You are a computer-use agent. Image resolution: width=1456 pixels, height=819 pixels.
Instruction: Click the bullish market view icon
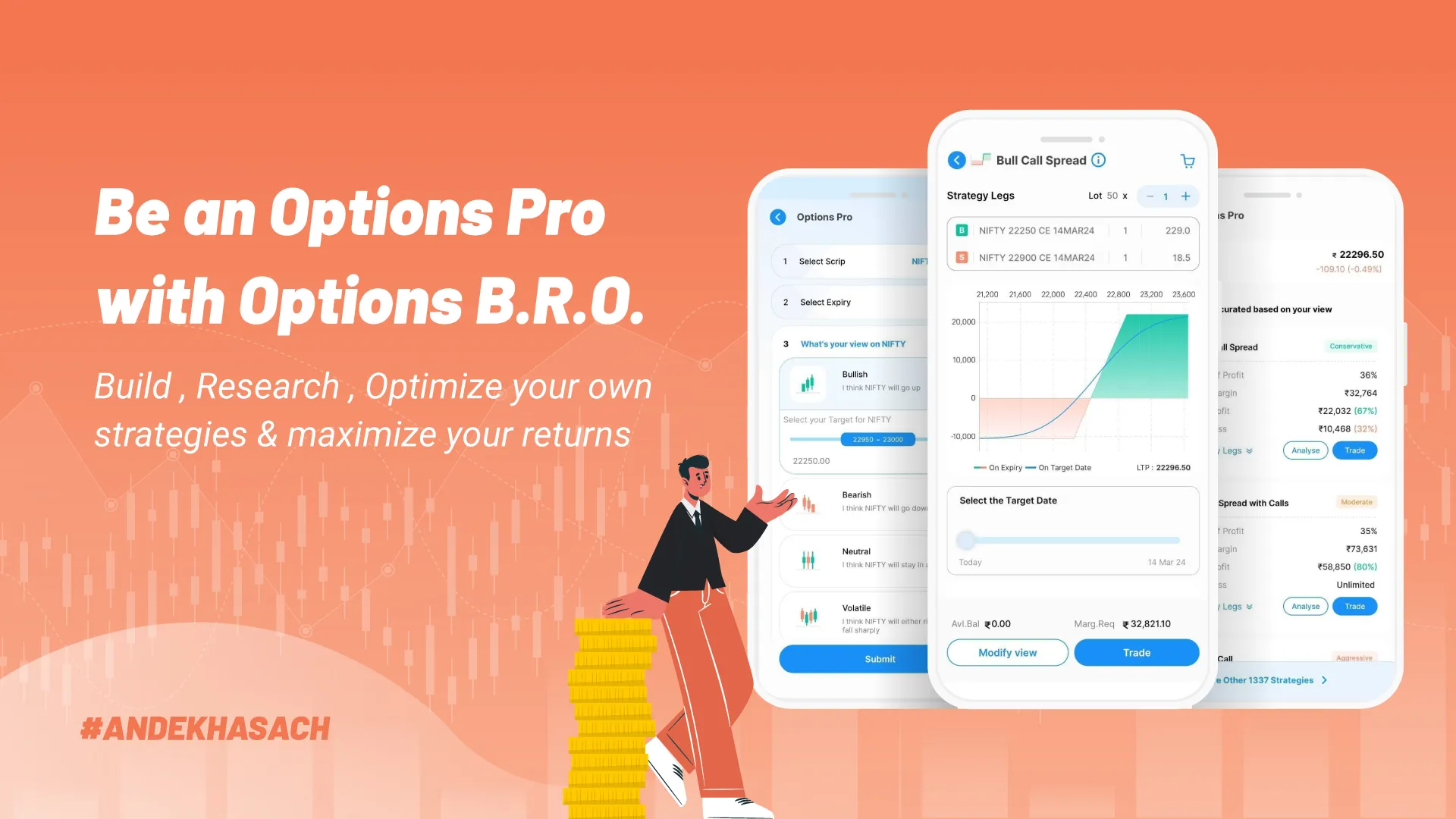coord(808,383)
